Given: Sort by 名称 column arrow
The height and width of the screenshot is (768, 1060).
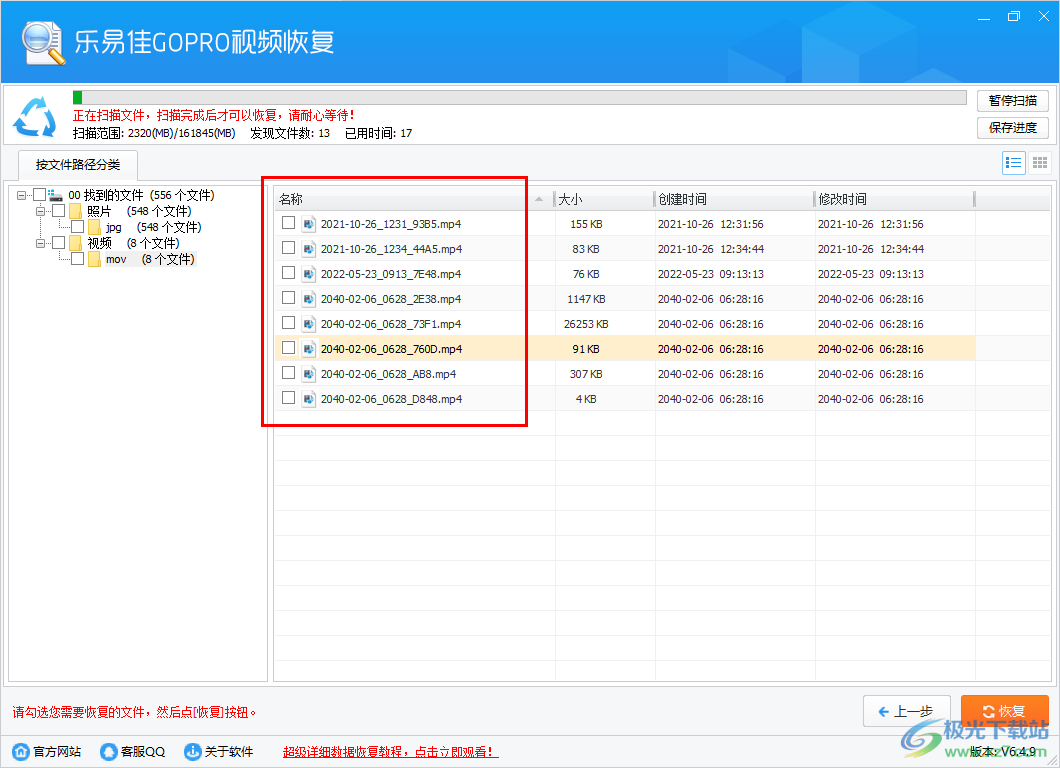Looking at the screenshot, I should click(539, 199).
